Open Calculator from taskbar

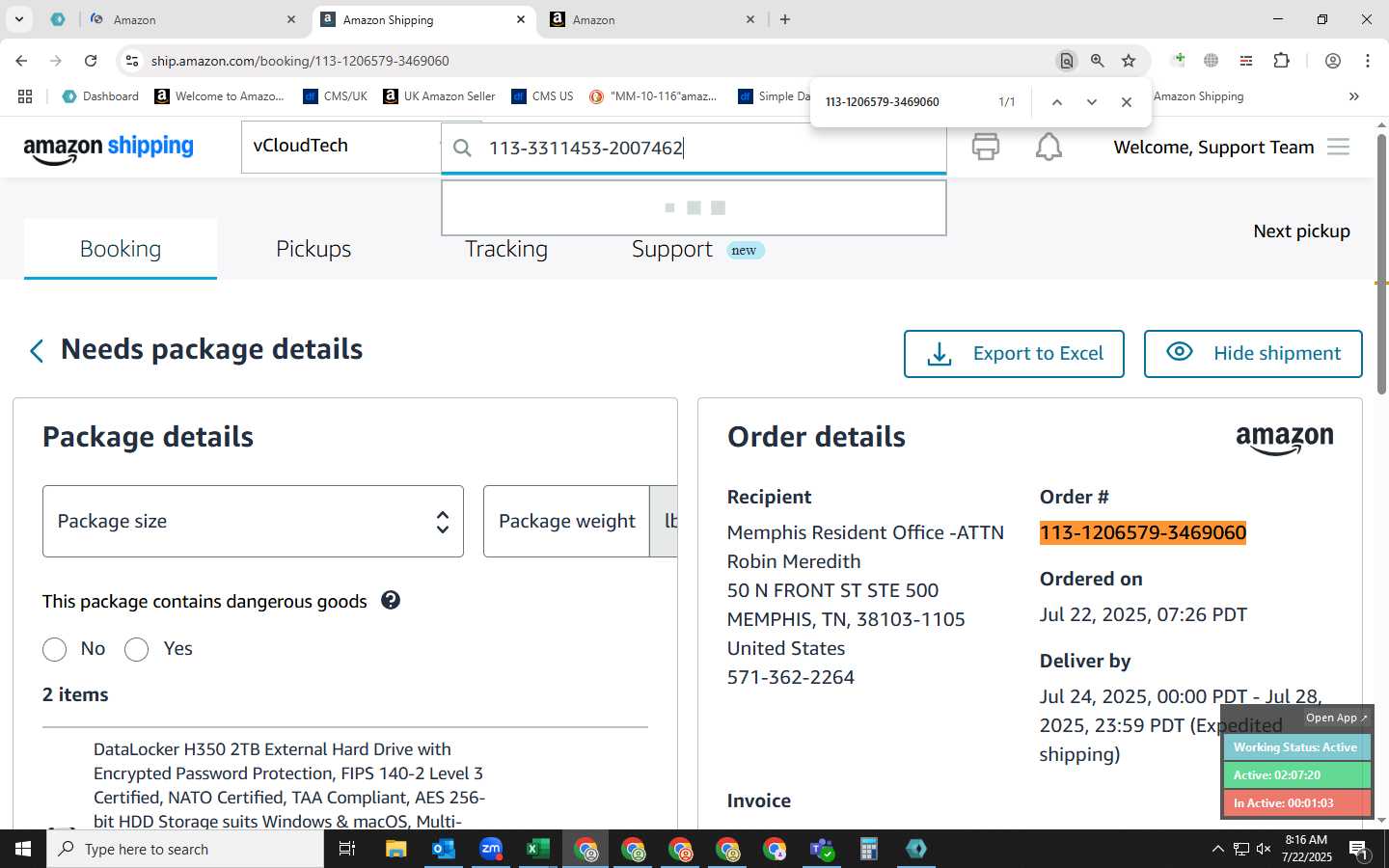coord(868,849)
